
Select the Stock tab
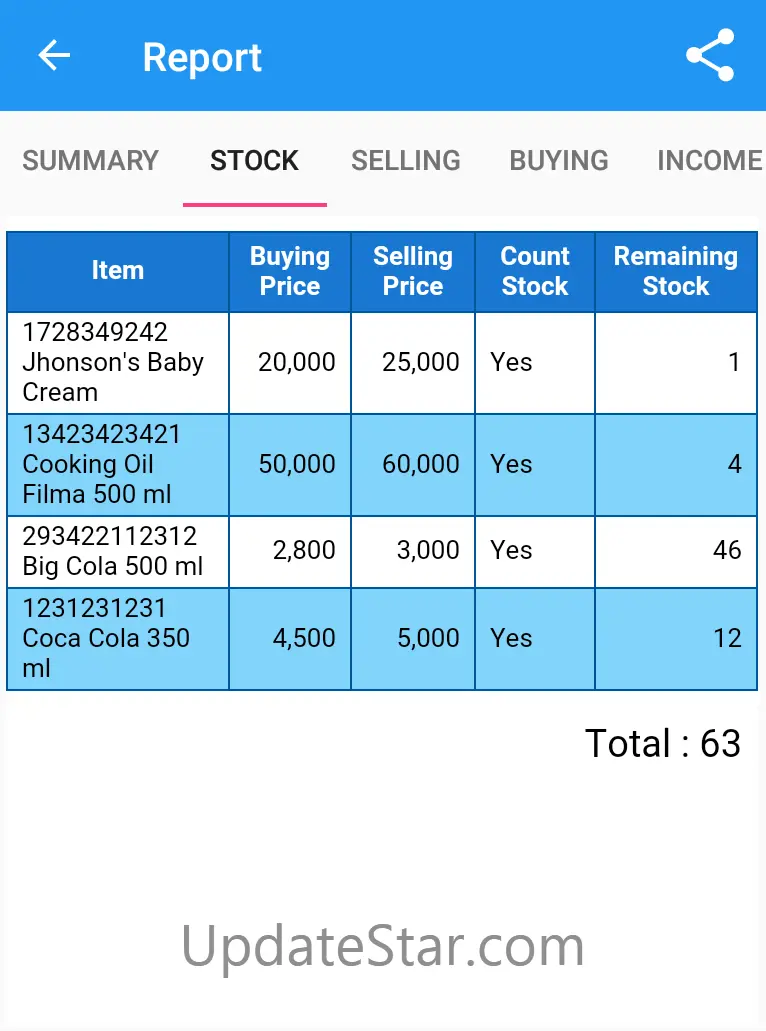[x=254, y=161]
